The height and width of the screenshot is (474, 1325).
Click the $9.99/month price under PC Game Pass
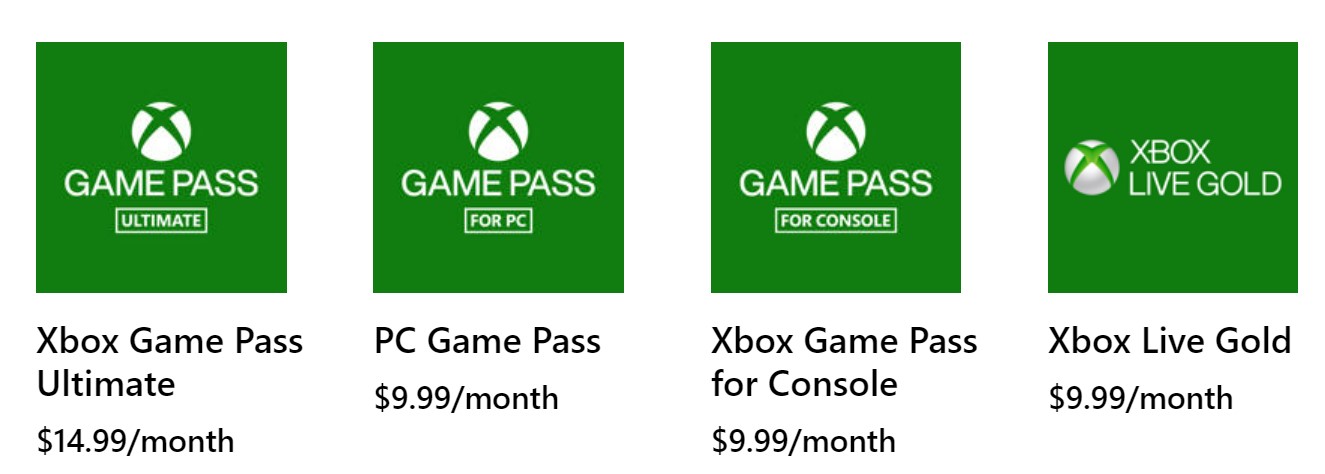point(466,398)
